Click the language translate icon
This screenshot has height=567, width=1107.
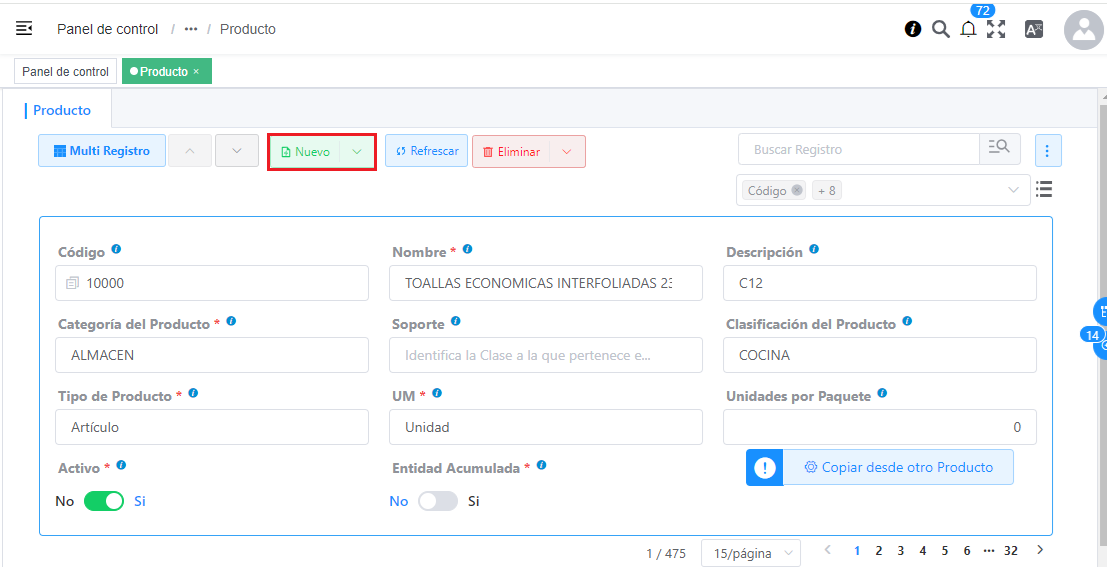pos(1034,29)
